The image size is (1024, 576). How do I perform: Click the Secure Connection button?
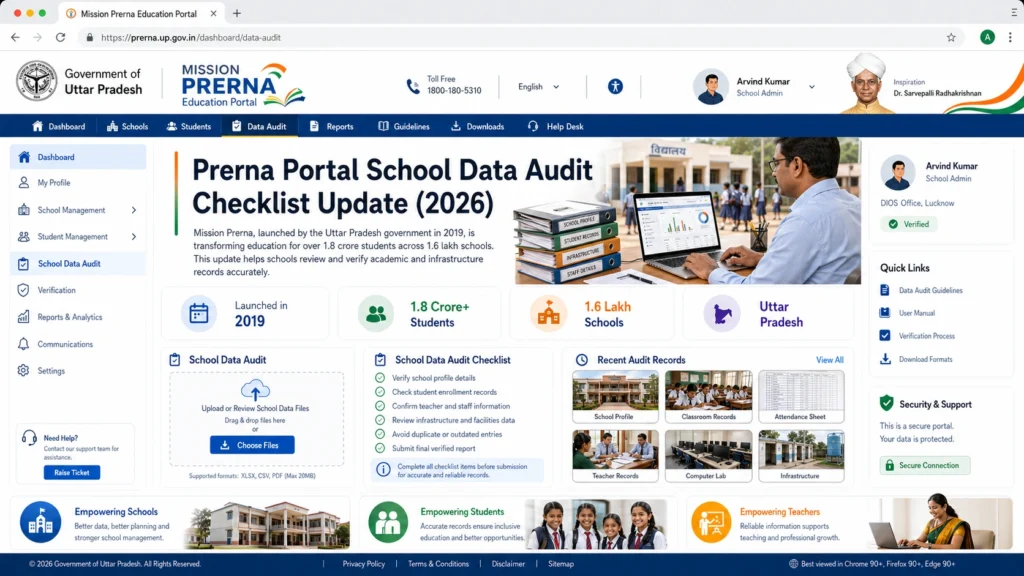point(924,465)
